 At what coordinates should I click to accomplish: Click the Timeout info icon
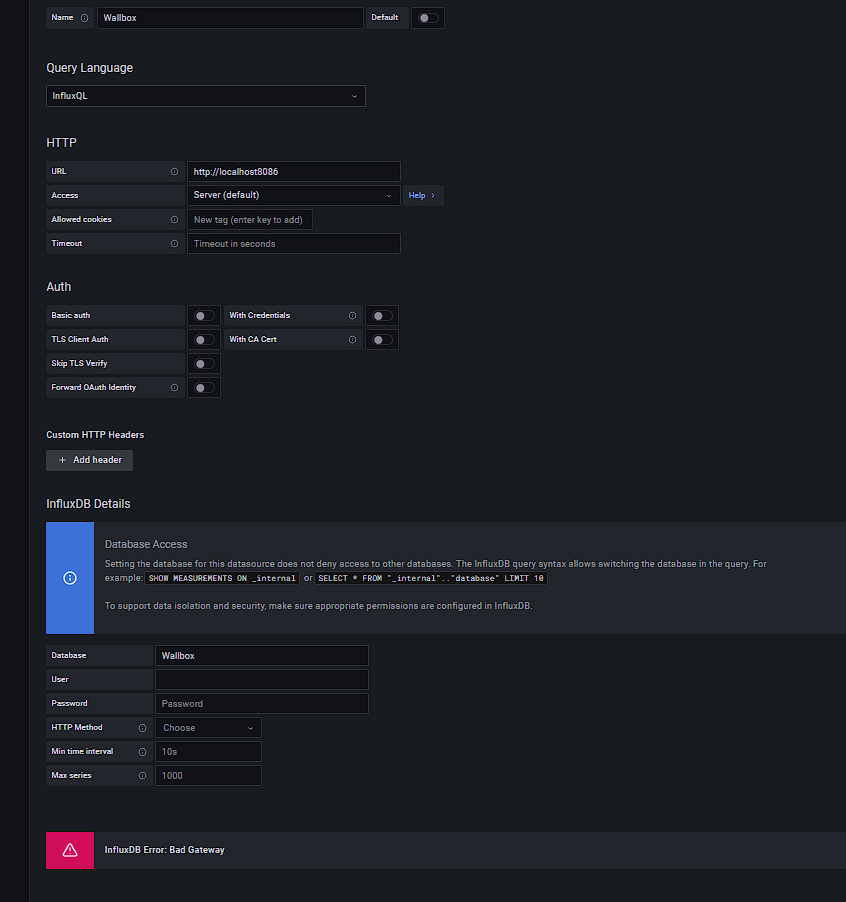175,244
